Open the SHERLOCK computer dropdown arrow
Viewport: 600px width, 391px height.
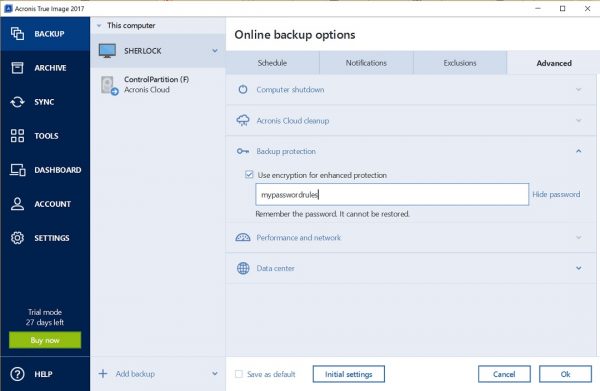point(215,51)
